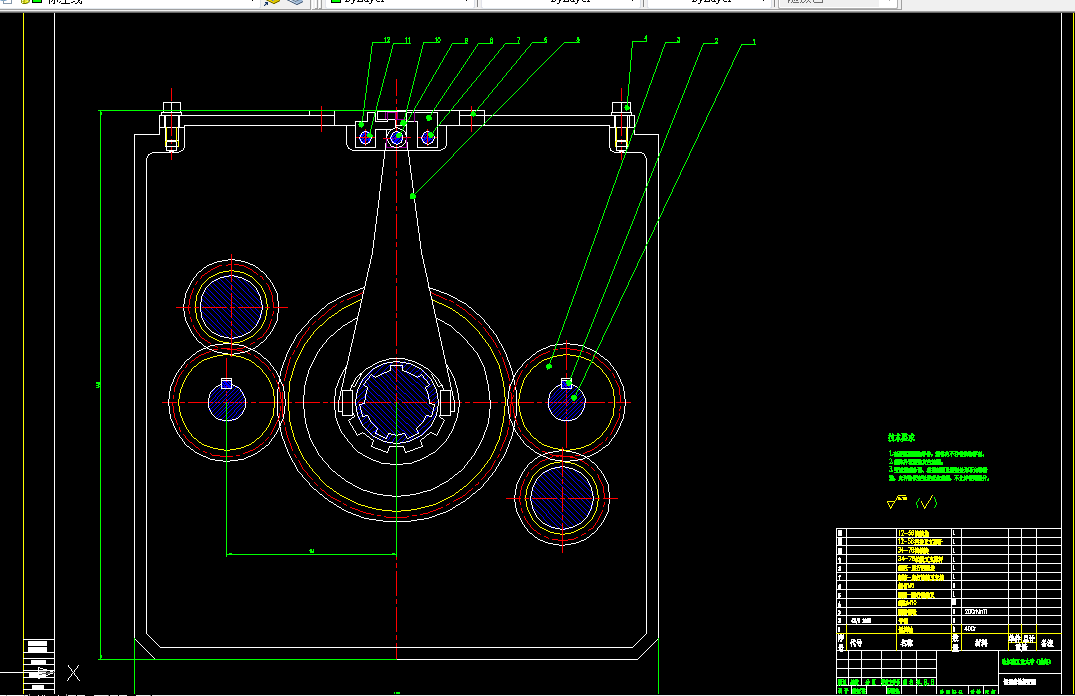Image resolution: width=1075 pixels, height=696 pixels.
Task: Open the ByLayer color dropdown with green swatch
Action: click(398, 2)
